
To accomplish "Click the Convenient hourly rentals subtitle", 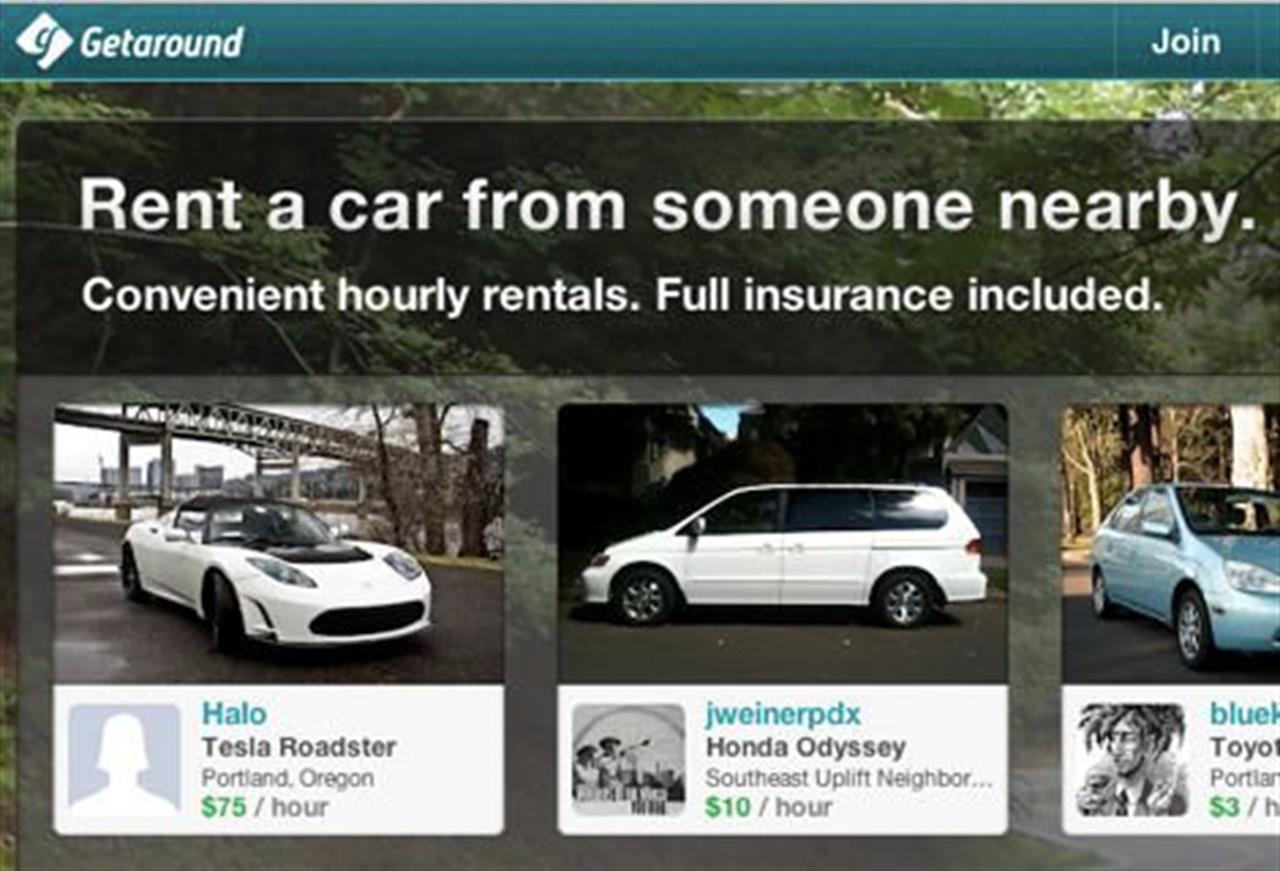I will 623,296.
